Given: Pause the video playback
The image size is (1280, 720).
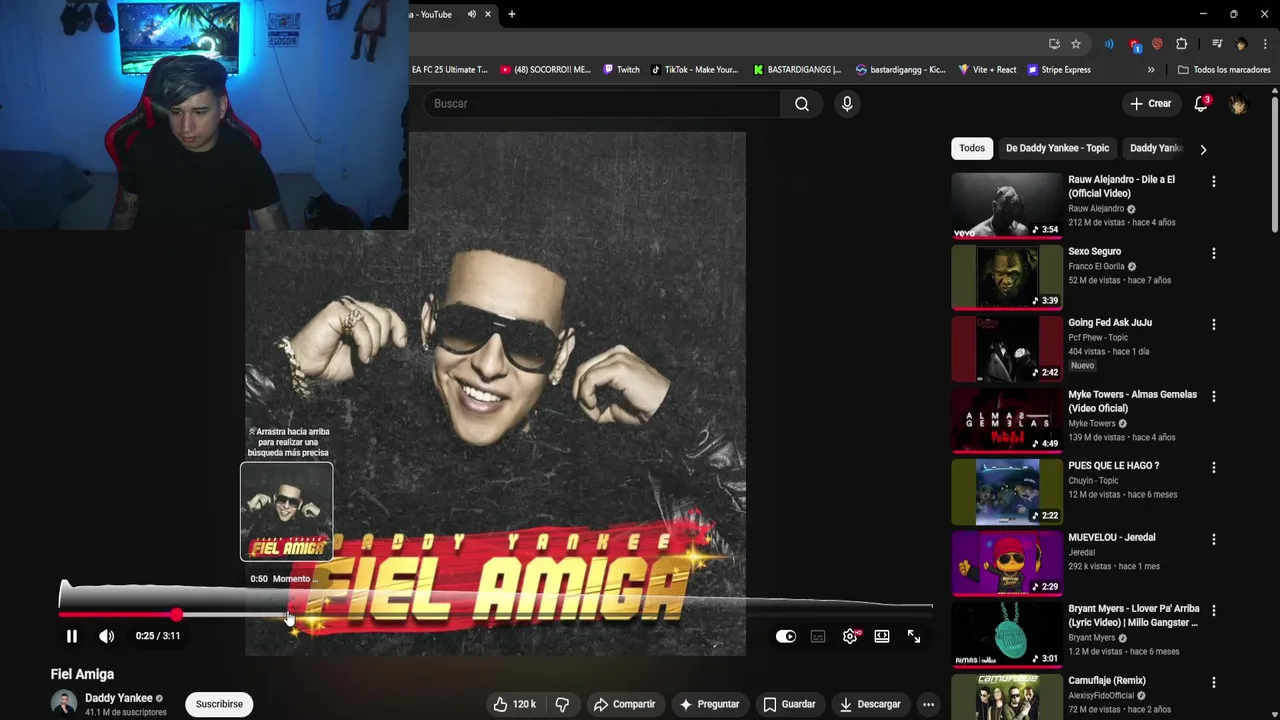Looking at the screenshot, I should pyautogui.click(x=72, y=636).
